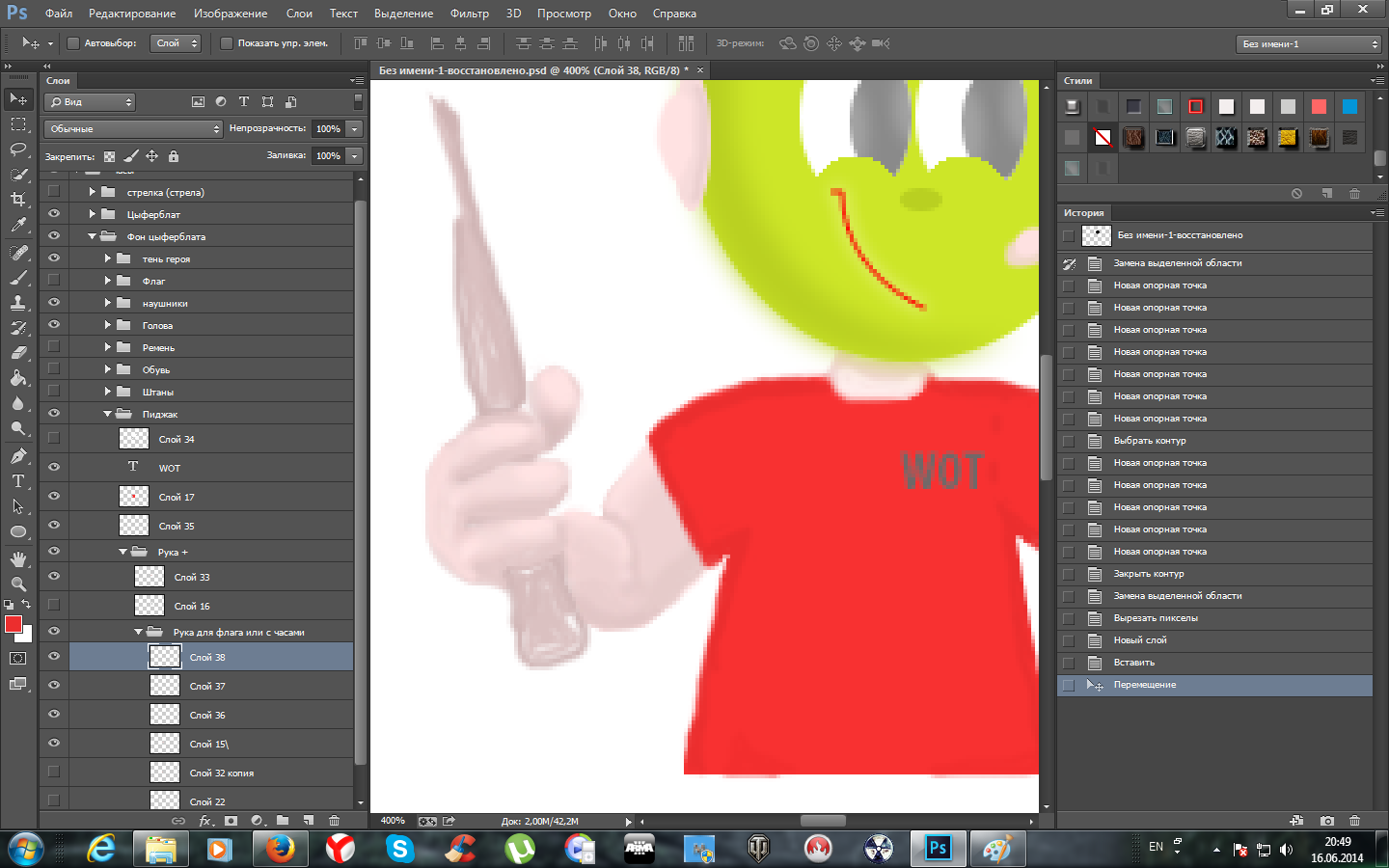The width and height of the screenshot is (1389, 868).
Task: Open the Слой auto-select dropdown
Action: [x=176, y=43]
